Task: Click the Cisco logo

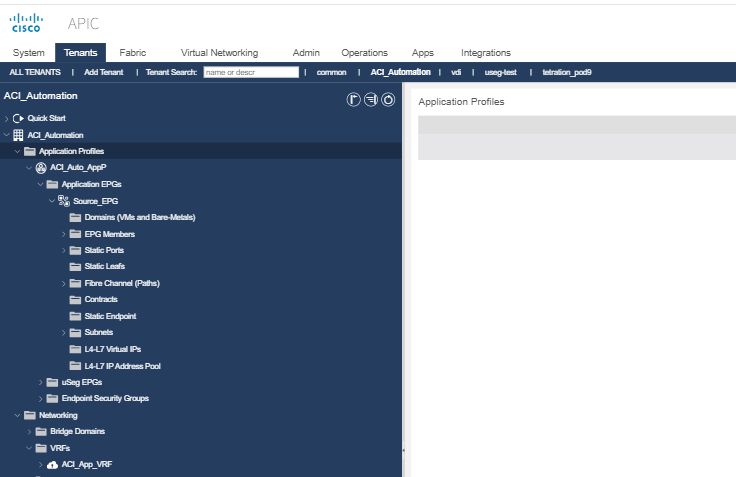Action: point(26,23)
